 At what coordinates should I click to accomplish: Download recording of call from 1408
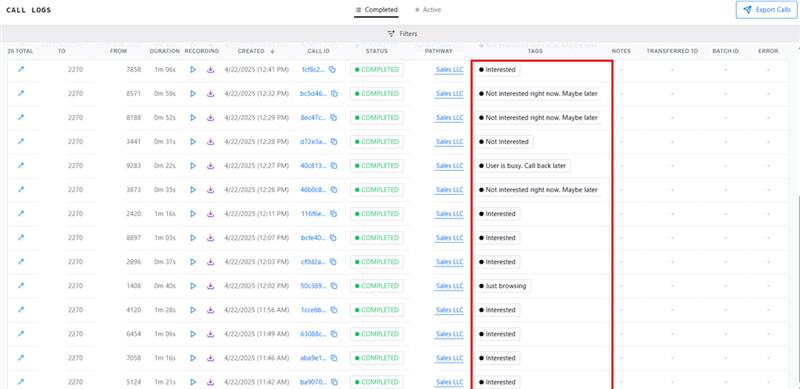pos(210,285)
